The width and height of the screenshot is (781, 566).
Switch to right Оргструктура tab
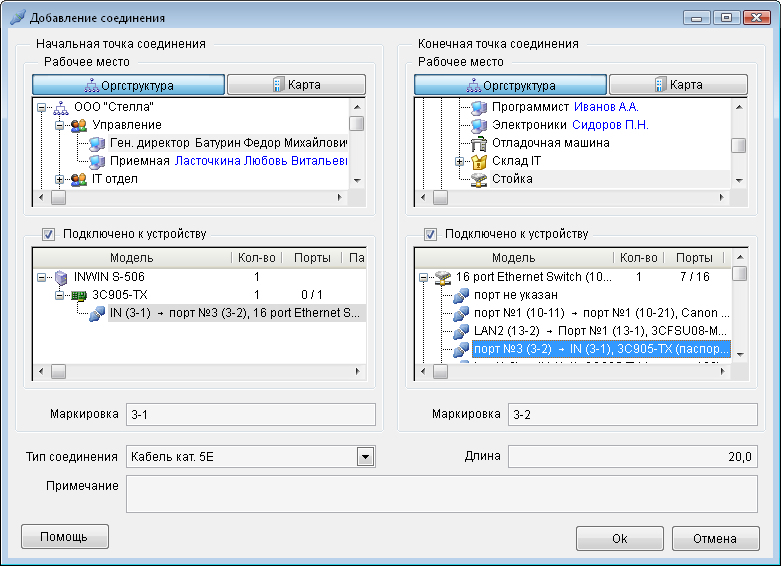click(x=511, y=85)
